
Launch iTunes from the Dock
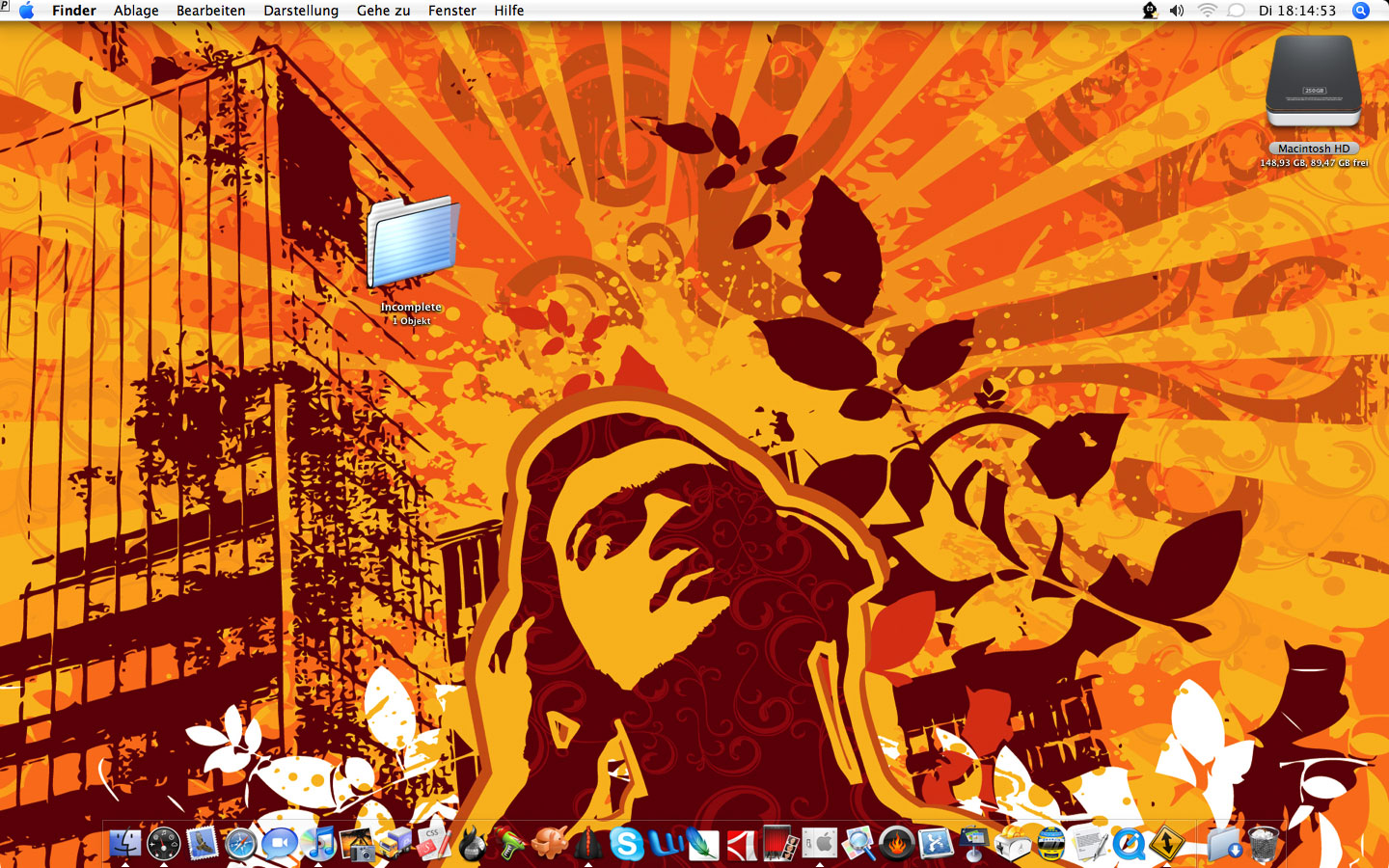[318, 844]
